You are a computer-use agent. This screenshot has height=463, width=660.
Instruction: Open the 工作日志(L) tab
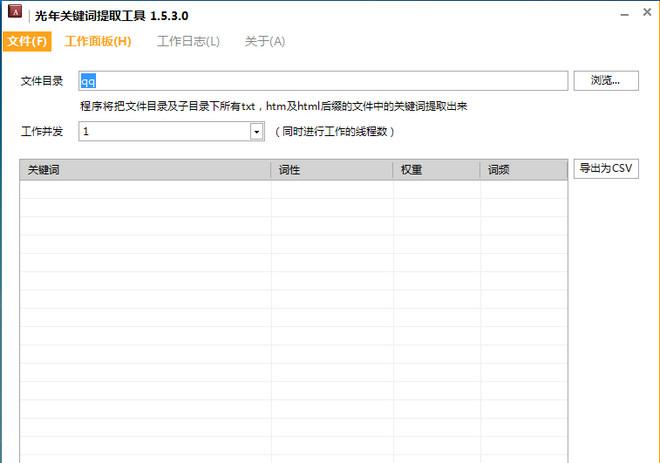pos(188,41)
